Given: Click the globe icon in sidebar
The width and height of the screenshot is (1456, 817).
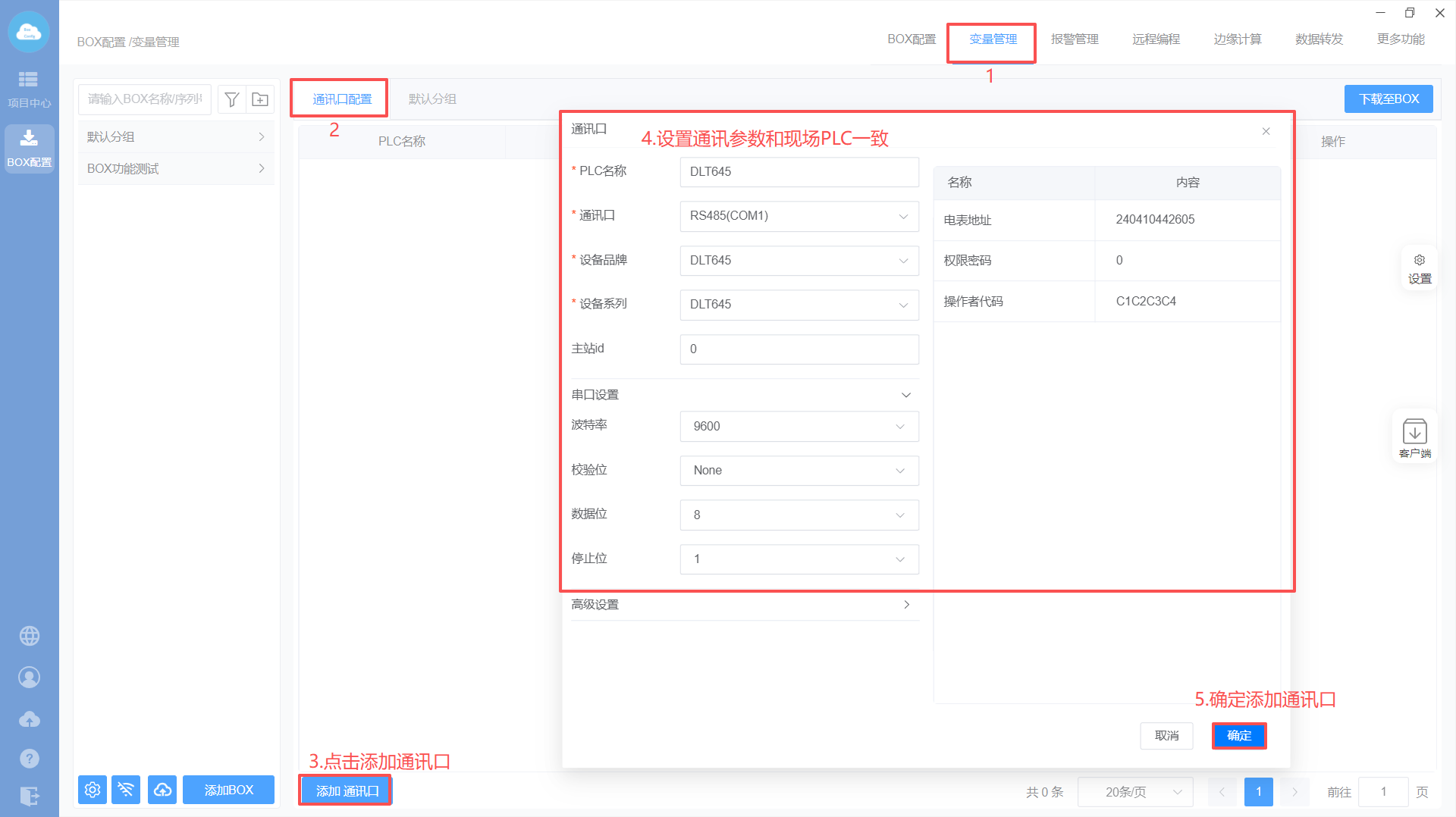Looking at the screenshot, I should pos(30,636).
